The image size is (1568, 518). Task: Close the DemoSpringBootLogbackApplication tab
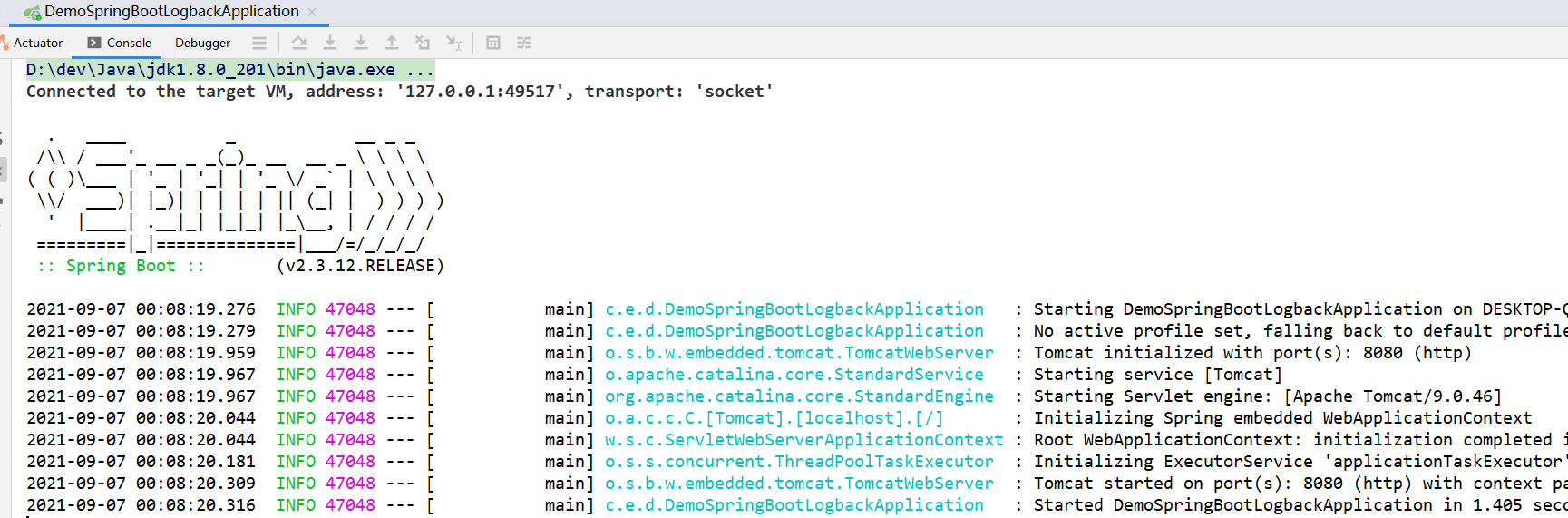tap(312, 12)
